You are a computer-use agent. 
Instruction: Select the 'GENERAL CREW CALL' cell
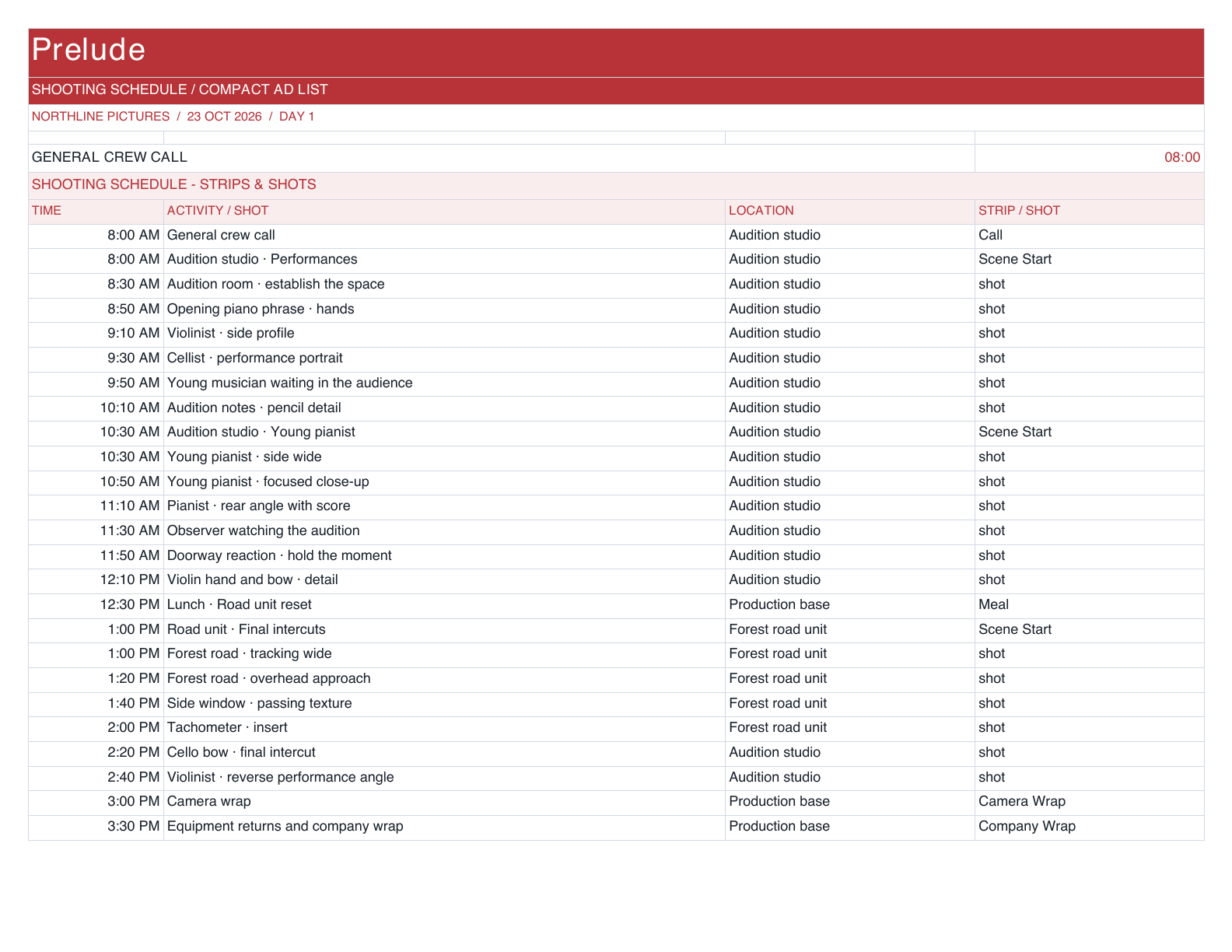[x=502, y=158]
